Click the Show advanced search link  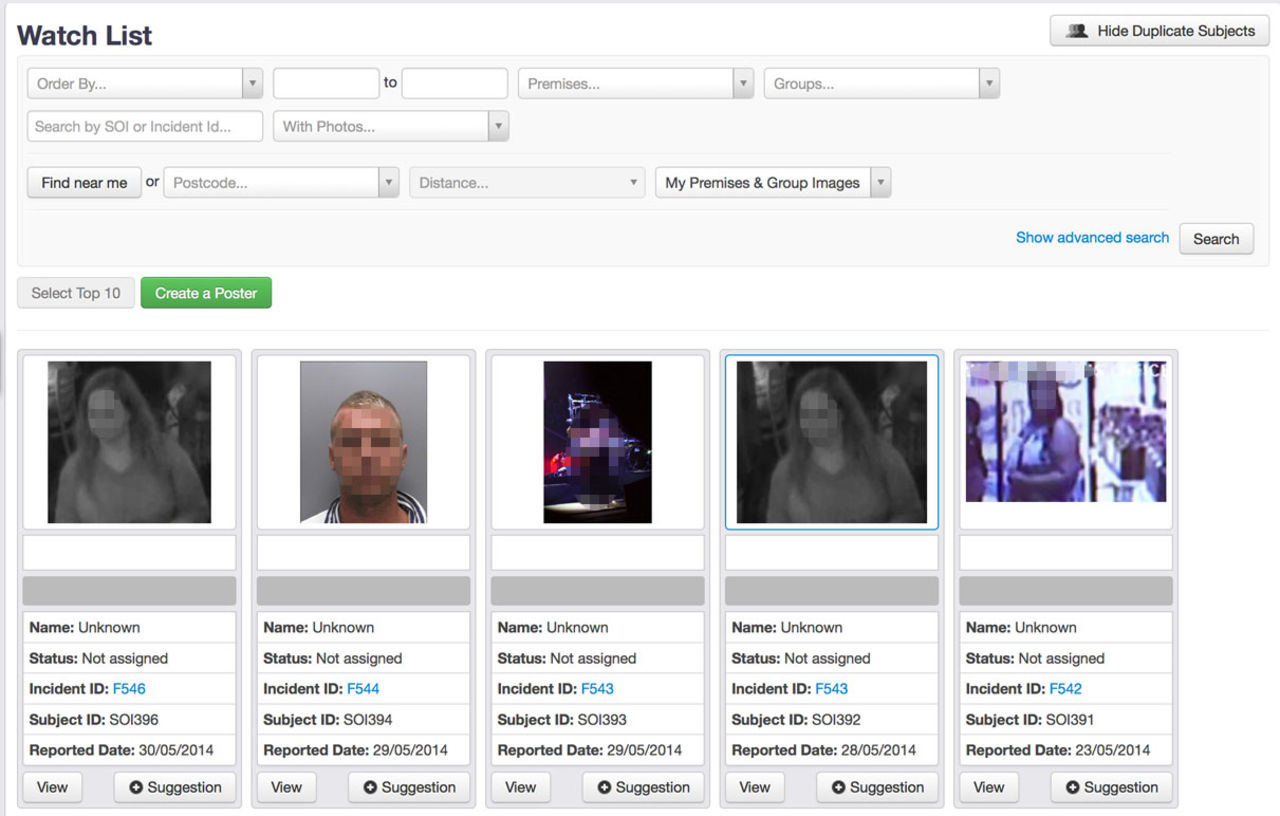(x=1092, y=238)
